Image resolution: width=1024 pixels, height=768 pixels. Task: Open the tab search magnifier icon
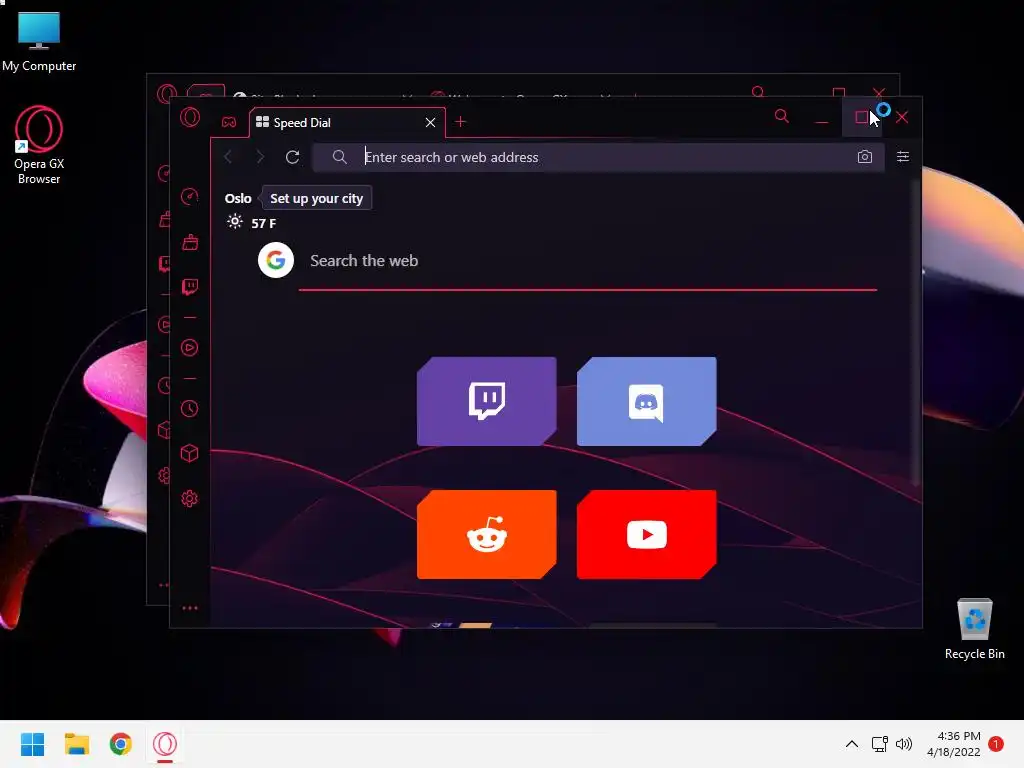pos(782,116)
